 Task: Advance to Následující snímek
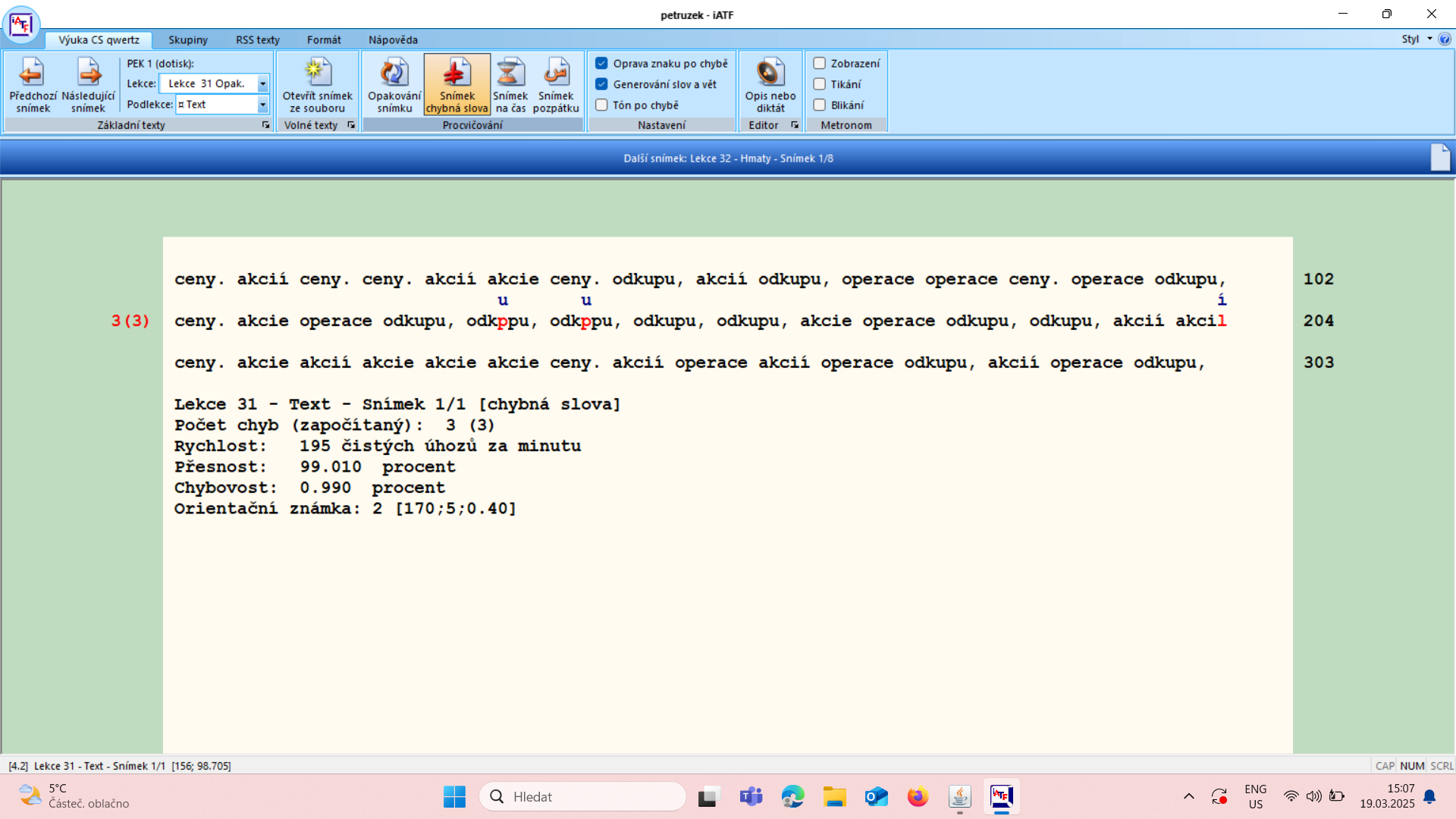(x=89, y=85)
